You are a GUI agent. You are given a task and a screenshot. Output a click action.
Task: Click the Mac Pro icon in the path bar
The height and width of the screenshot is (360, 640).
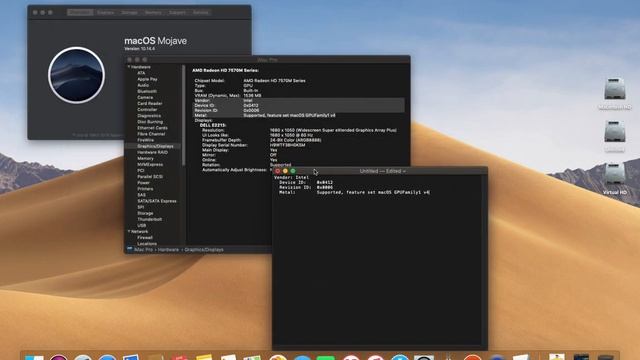[x=129, y=249]
